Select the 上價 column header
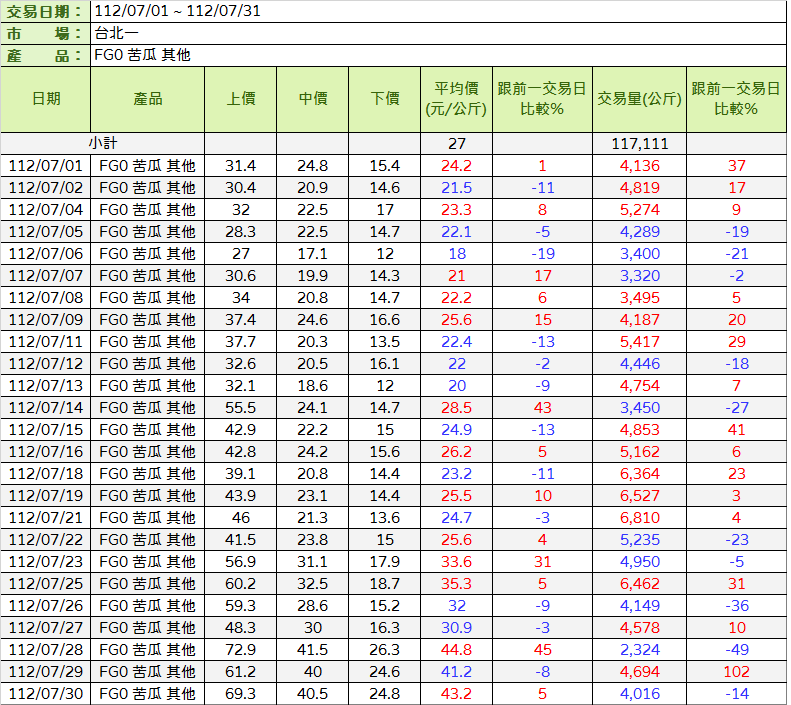The image size is (791, 705). [x=240, y=99]
